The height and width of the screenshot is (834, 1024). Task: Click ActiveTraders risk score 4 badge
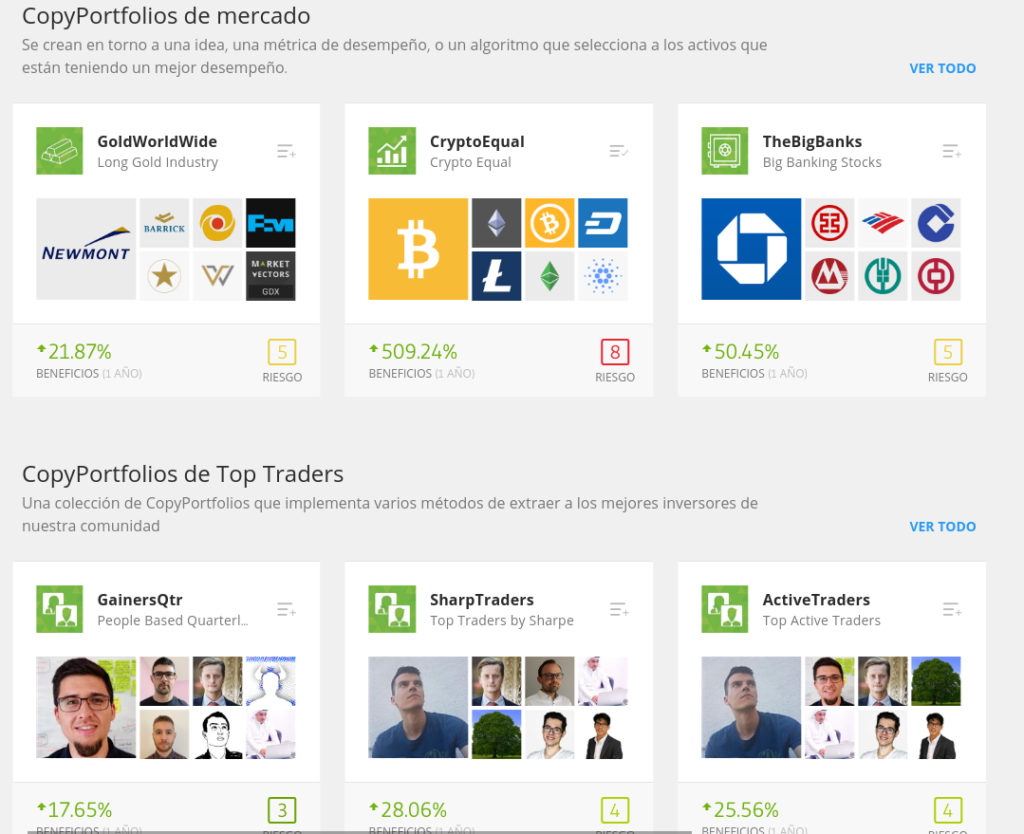(x=948, y=810)
